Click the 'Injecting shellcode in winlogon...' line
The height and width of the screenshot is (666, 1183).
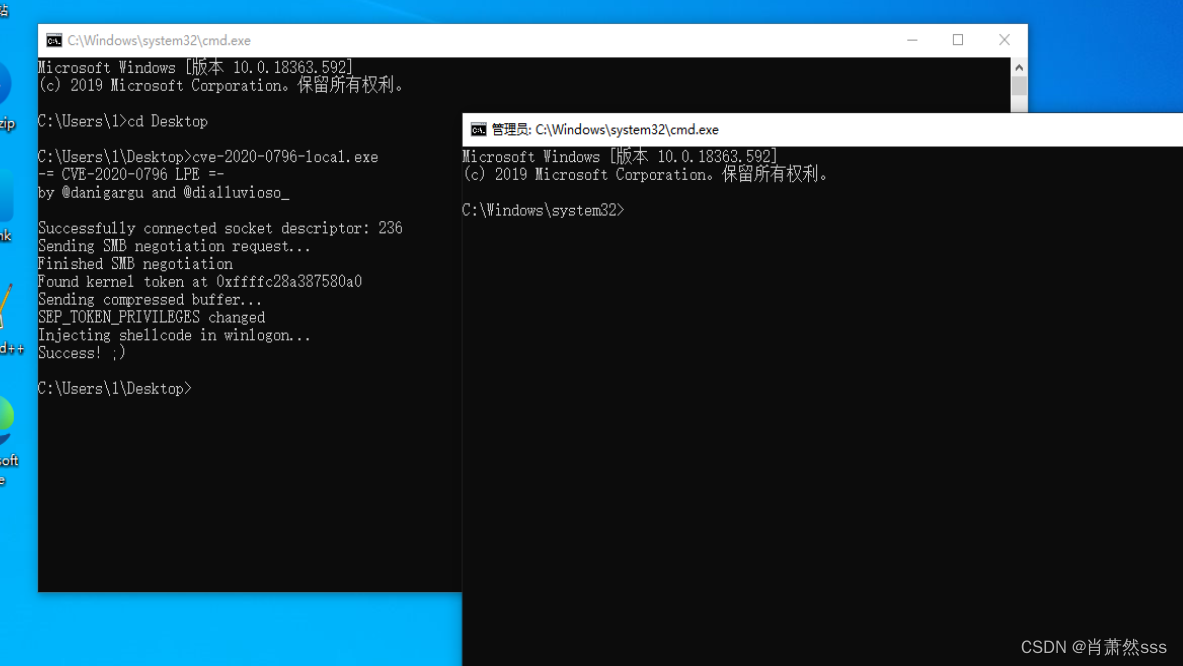point(174,335)
